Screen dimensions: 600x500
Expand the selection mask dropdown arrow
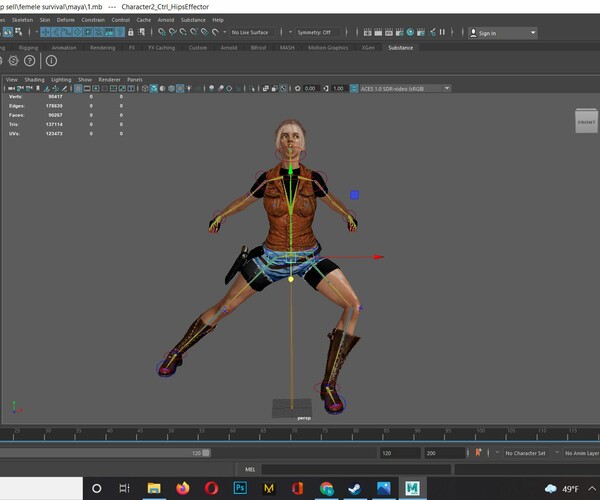pos(36,32)
